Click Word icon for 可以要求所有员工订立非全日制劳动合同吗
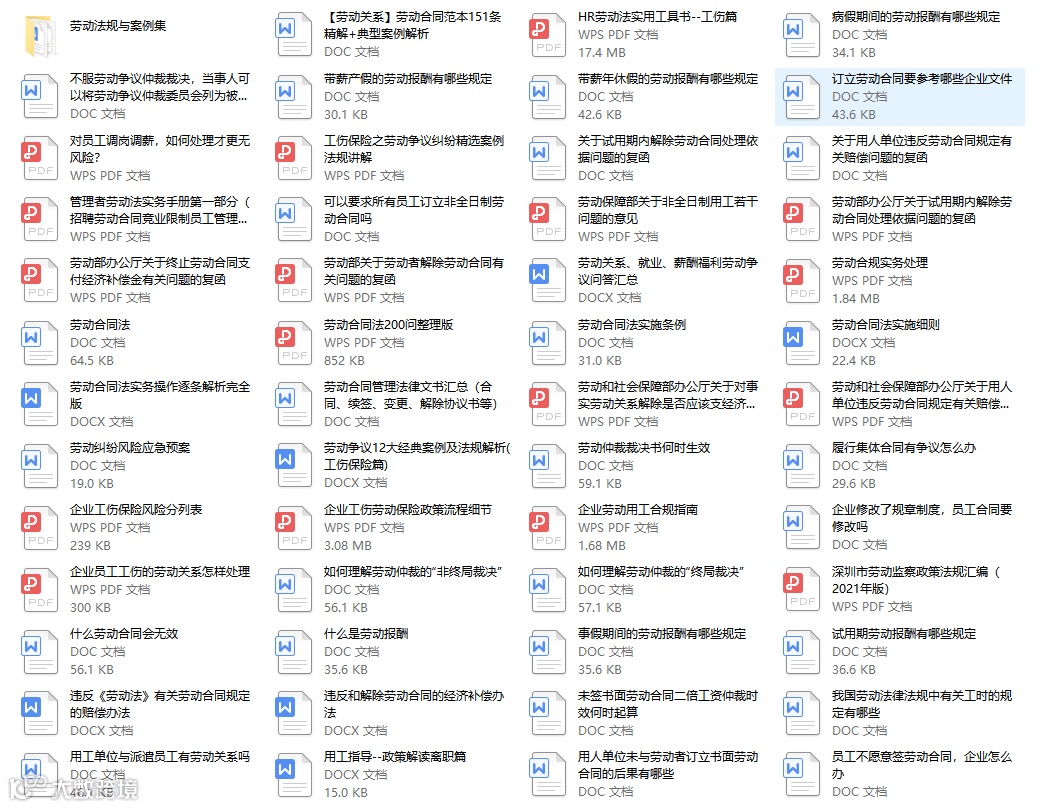Image resolution: width=1058 pixels, height=808 pixels. point(294,219)
